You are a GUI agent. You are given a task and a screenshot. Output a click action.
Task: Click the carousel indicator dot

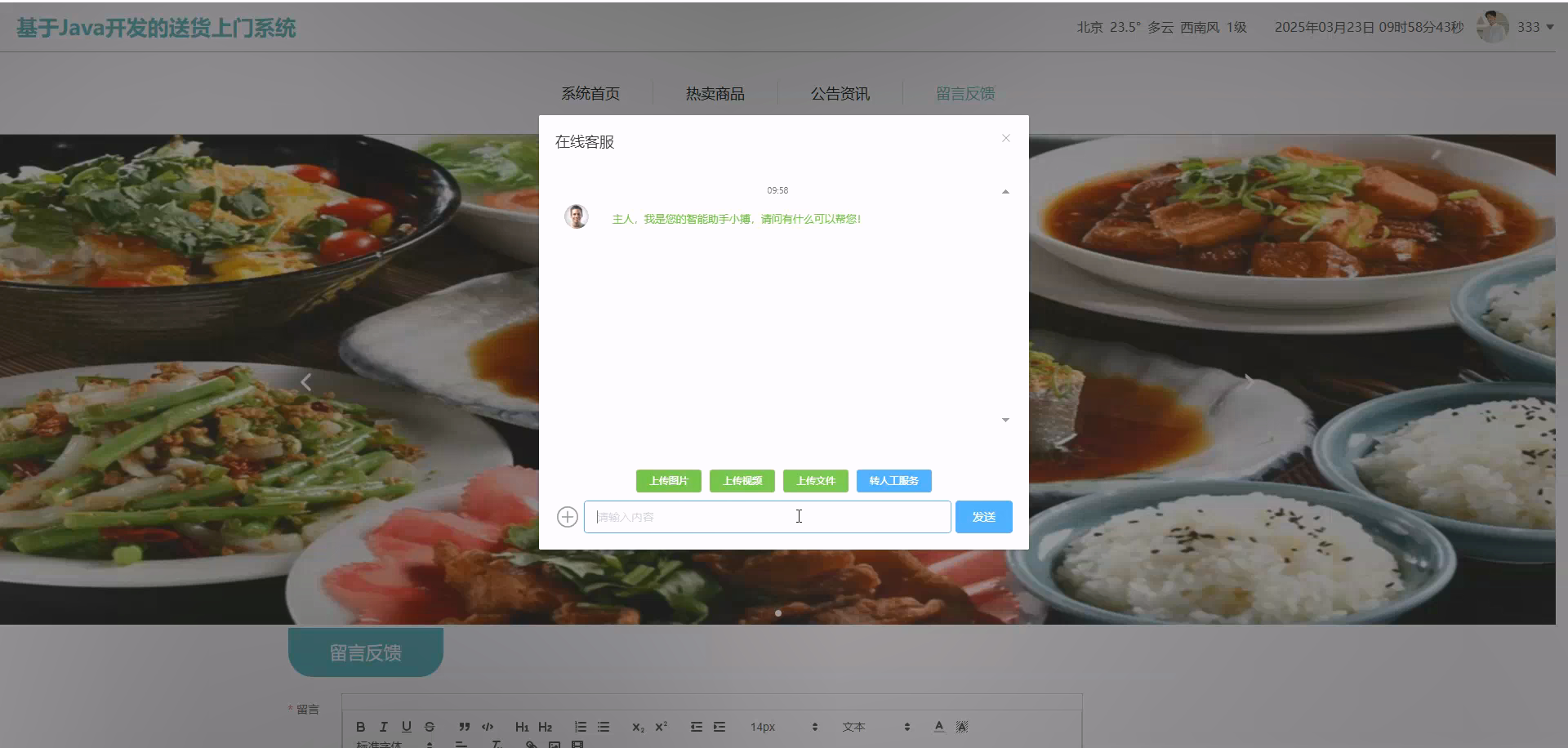coord(778,612)
